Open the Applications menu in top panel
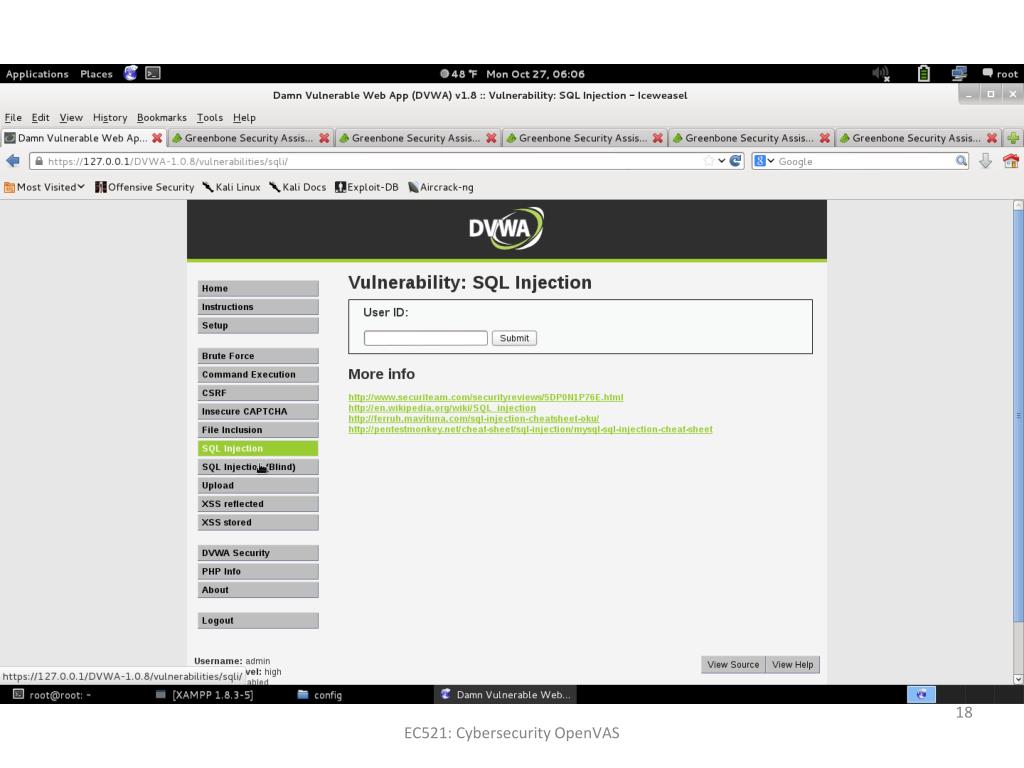This screenshot has height=768, width=1024. pos(37,74)
